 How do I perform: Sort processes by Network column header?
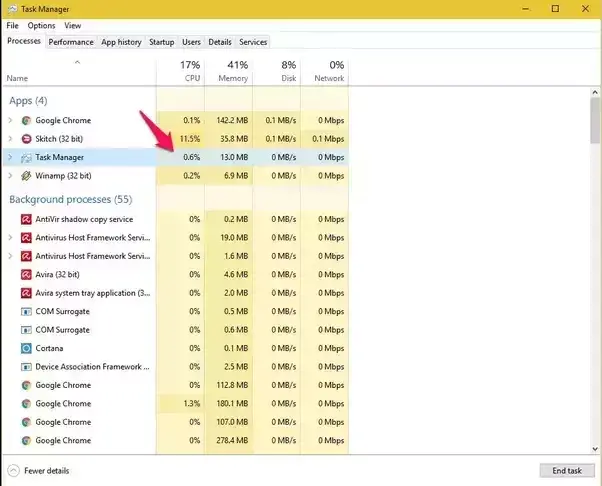click(x=324, y=71)
